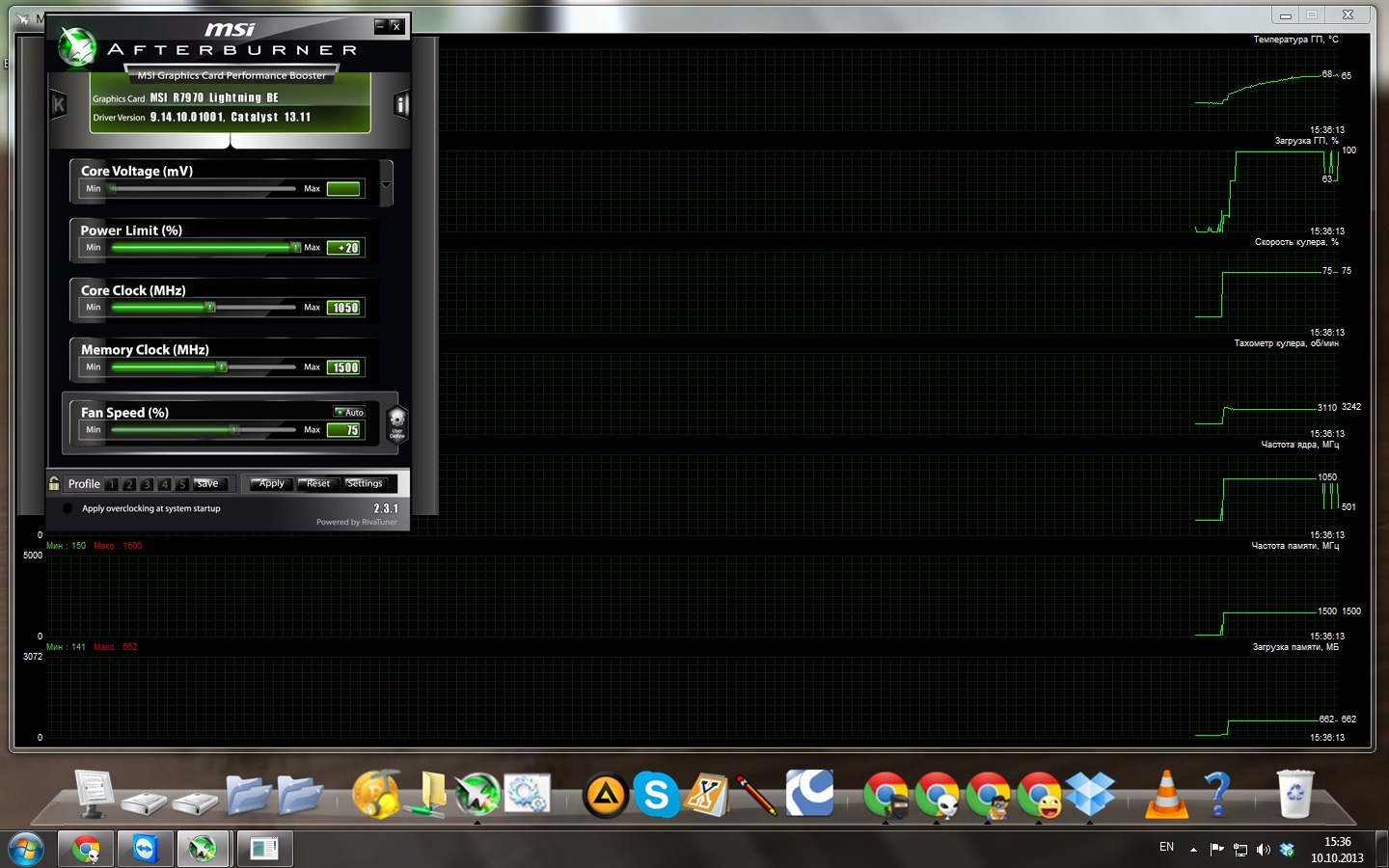Expand the Core Voltage options arrow

(386, 183)
